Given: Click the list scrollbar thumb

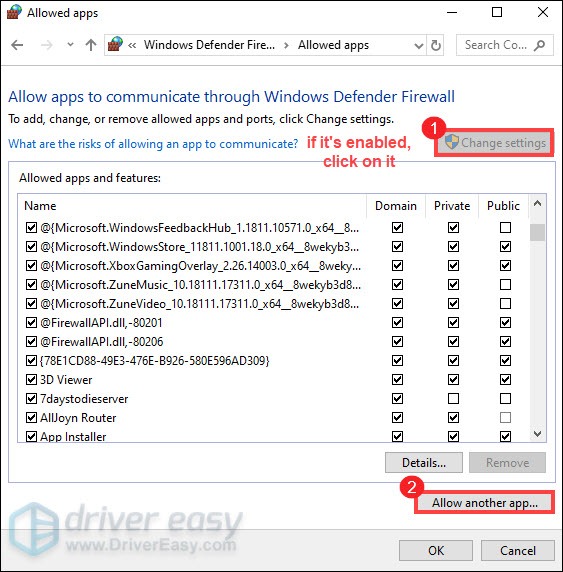Looking at the screenshot, I should (x=537, y=232).
